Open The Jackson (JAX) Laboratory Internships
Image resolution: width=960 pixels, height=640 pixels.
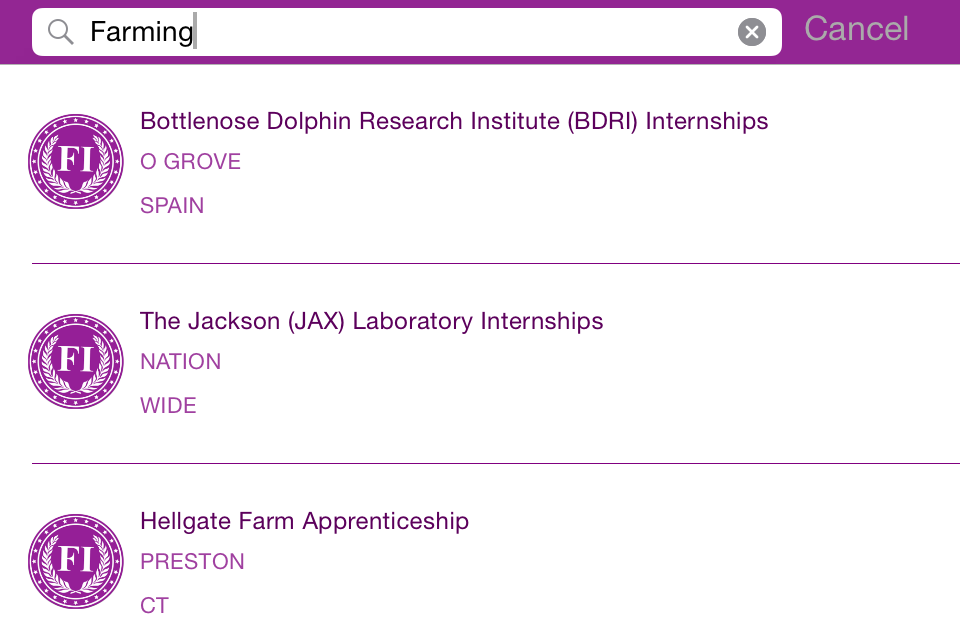371,321
